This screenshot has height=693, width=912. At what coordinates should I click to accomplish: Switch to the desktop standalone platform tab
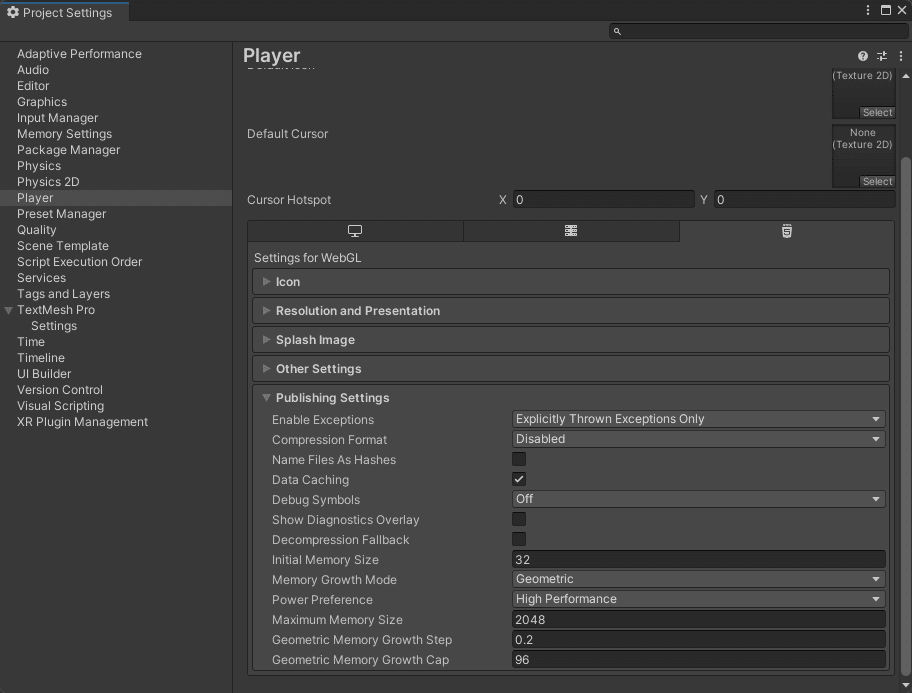(355, 231)
